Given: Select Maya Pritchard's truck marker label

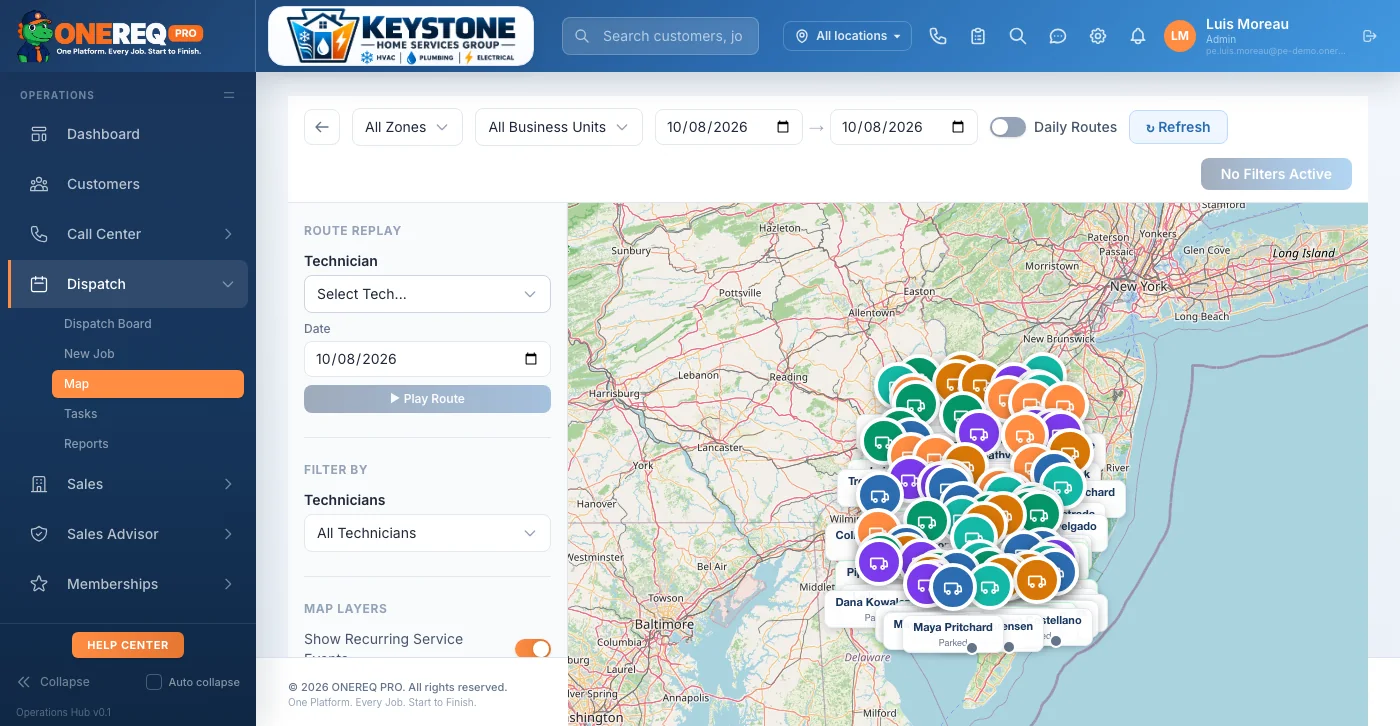Looking at the screenshot, I should tap(953, 633).
